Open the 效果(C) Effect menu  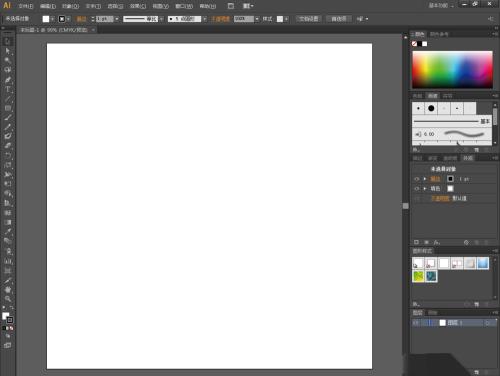[138, 6]
